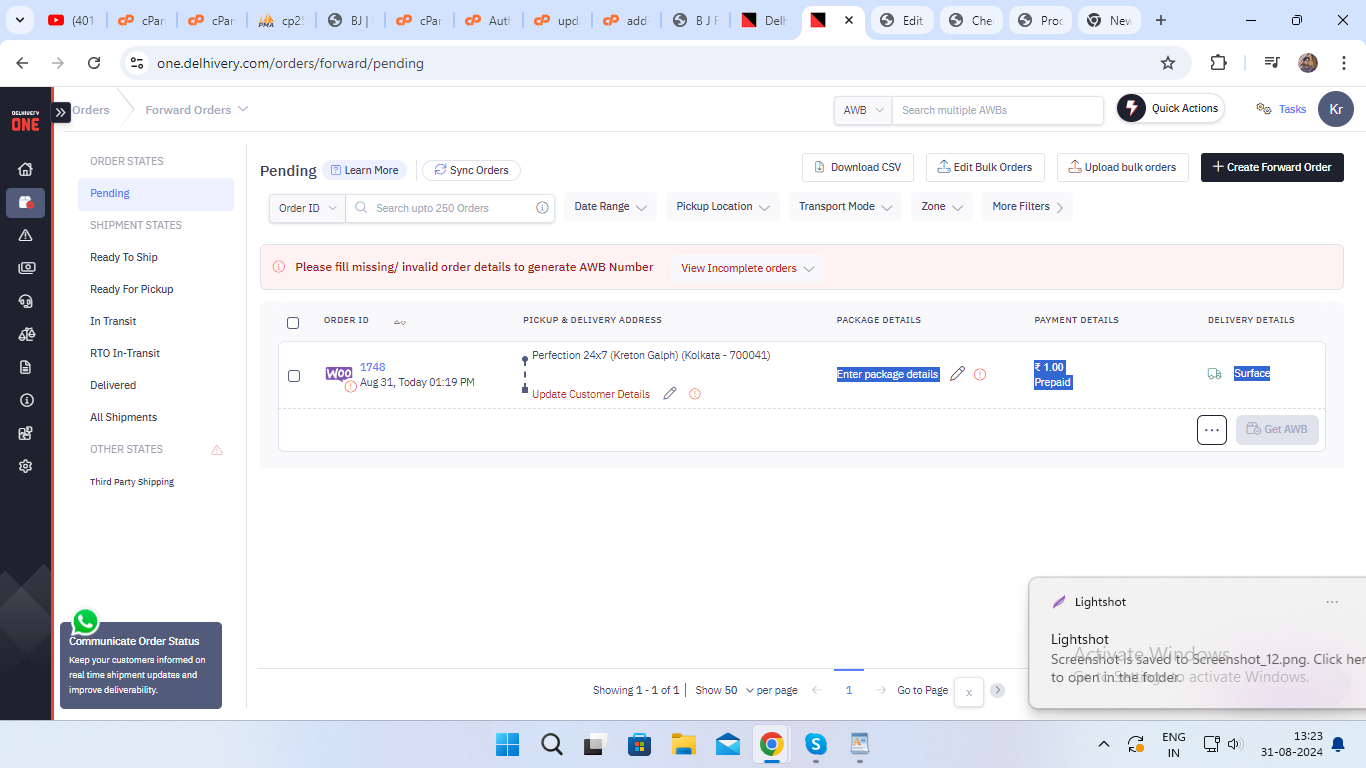This screenshot has height=768, width=1366.
Task: Click the Download CSV button
Action: (x=858, y=167)
